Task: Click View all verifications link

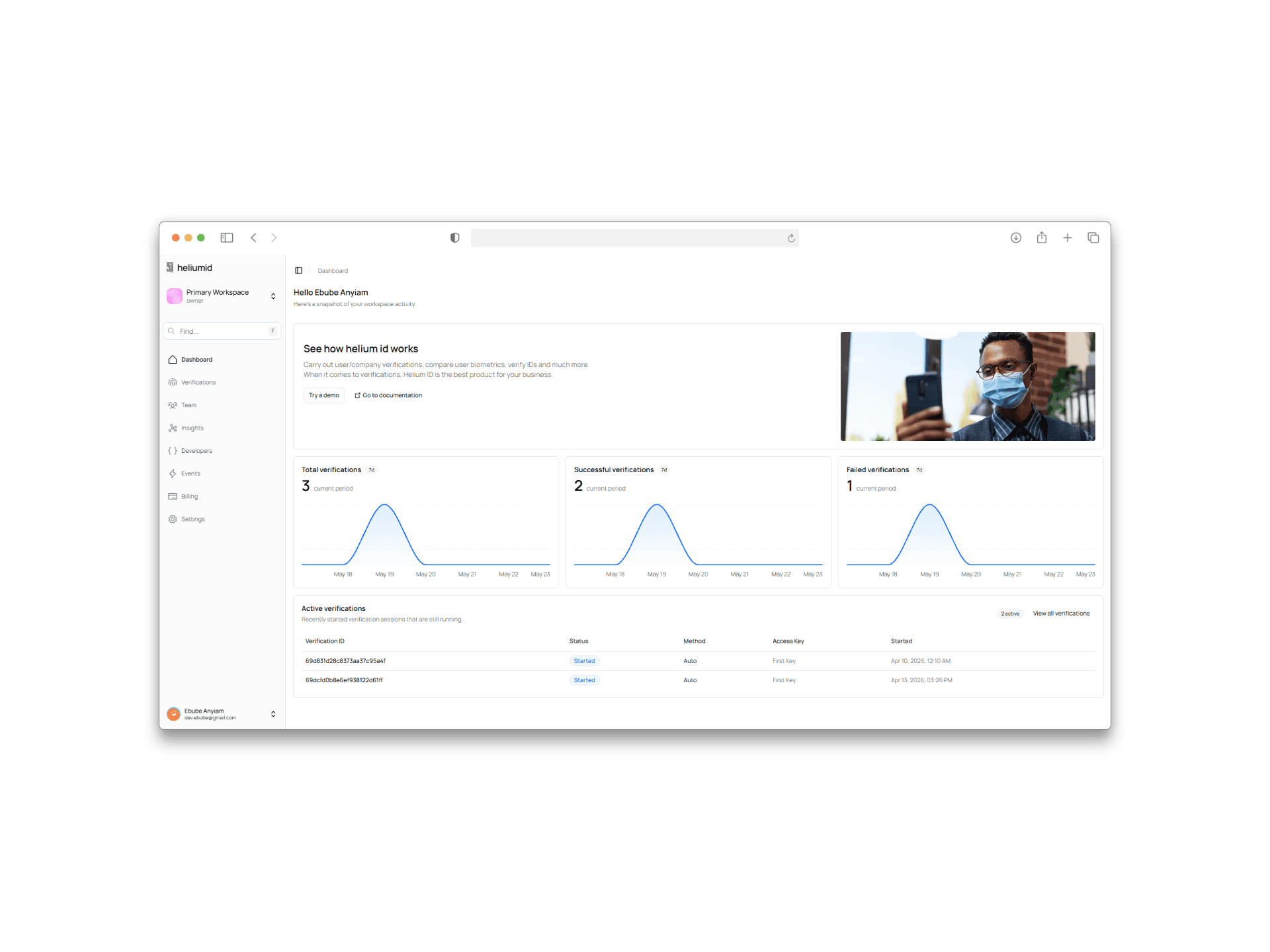Action: (1061, 614)
